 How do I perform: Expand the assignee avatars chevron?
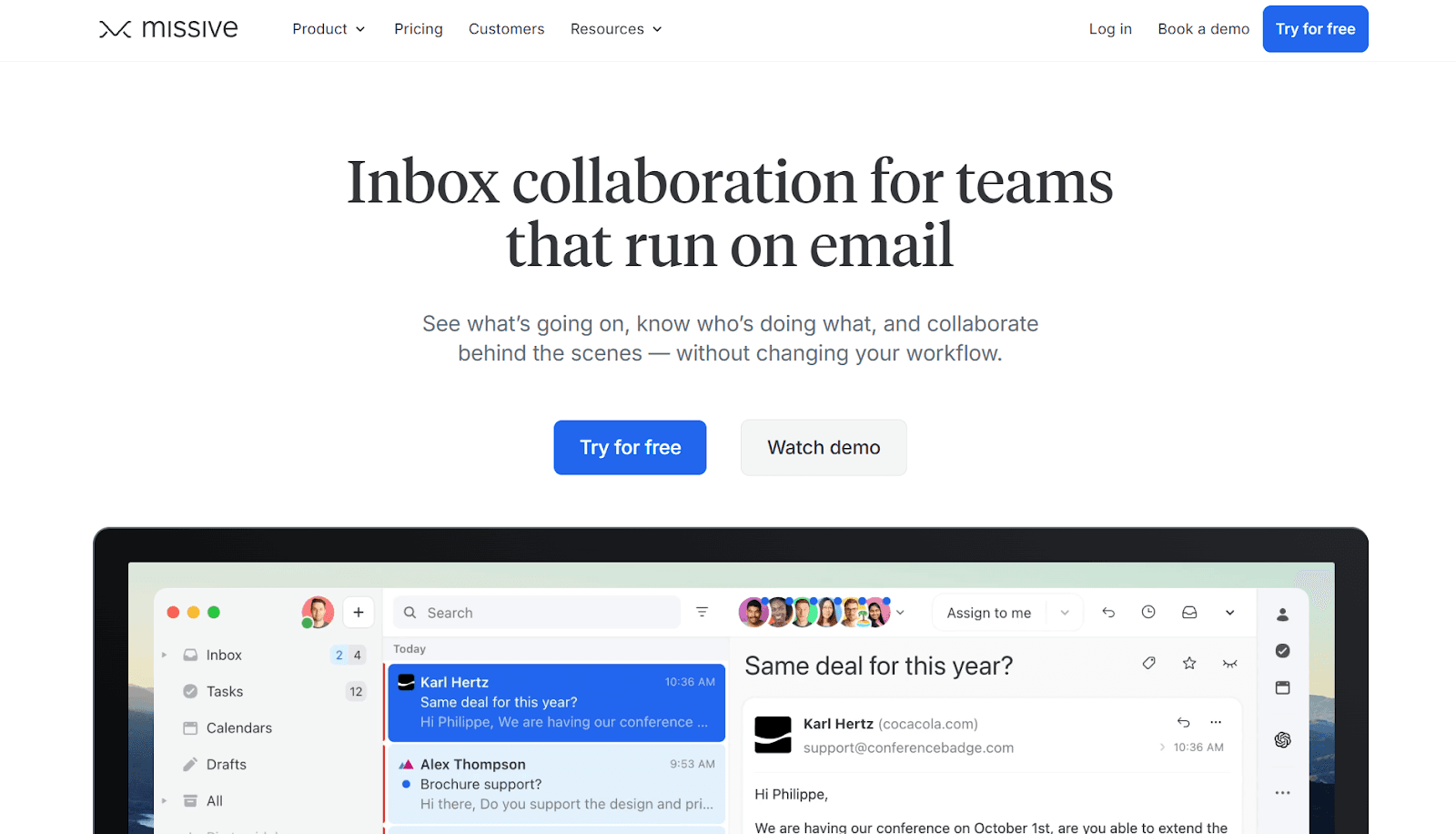(900, 613)
